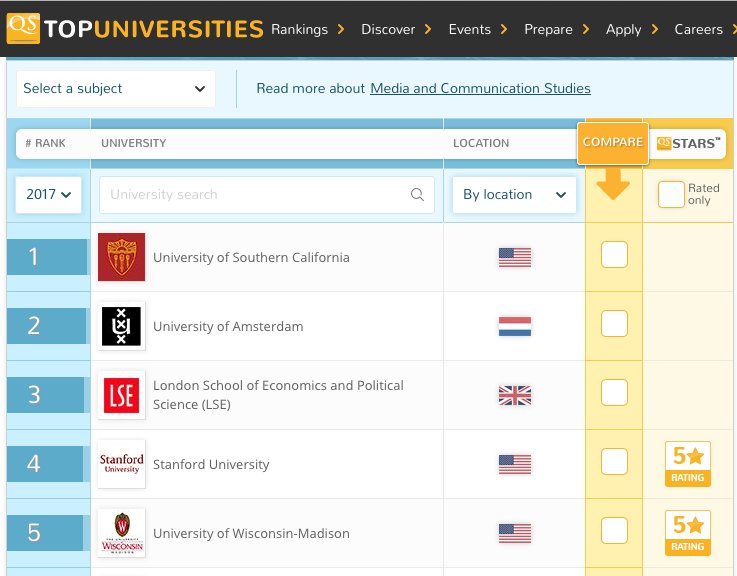Click rank number 5 cell
Image resolution: width=737 pixels, height=576 pixels.
(47, 533)
